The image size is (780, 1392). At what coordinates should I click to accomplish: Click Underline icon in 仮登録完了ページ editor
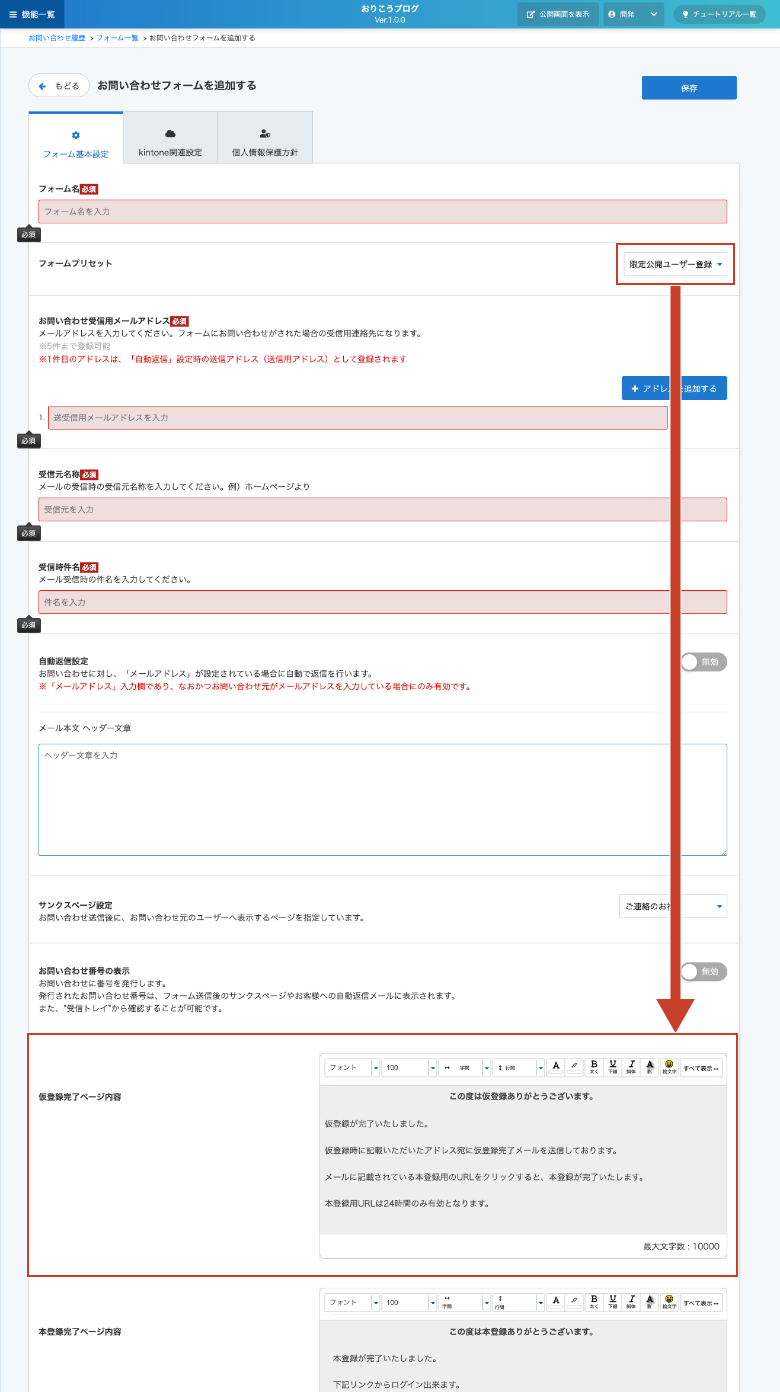coord(612,1067)
